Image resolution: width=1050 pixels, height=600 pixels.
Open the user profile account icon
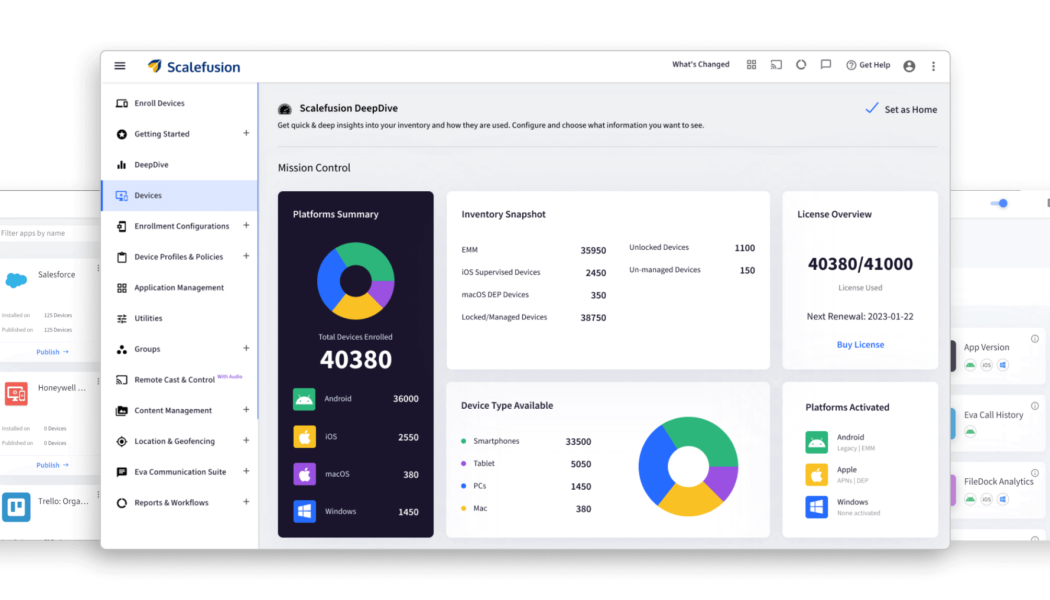[909, 64]
